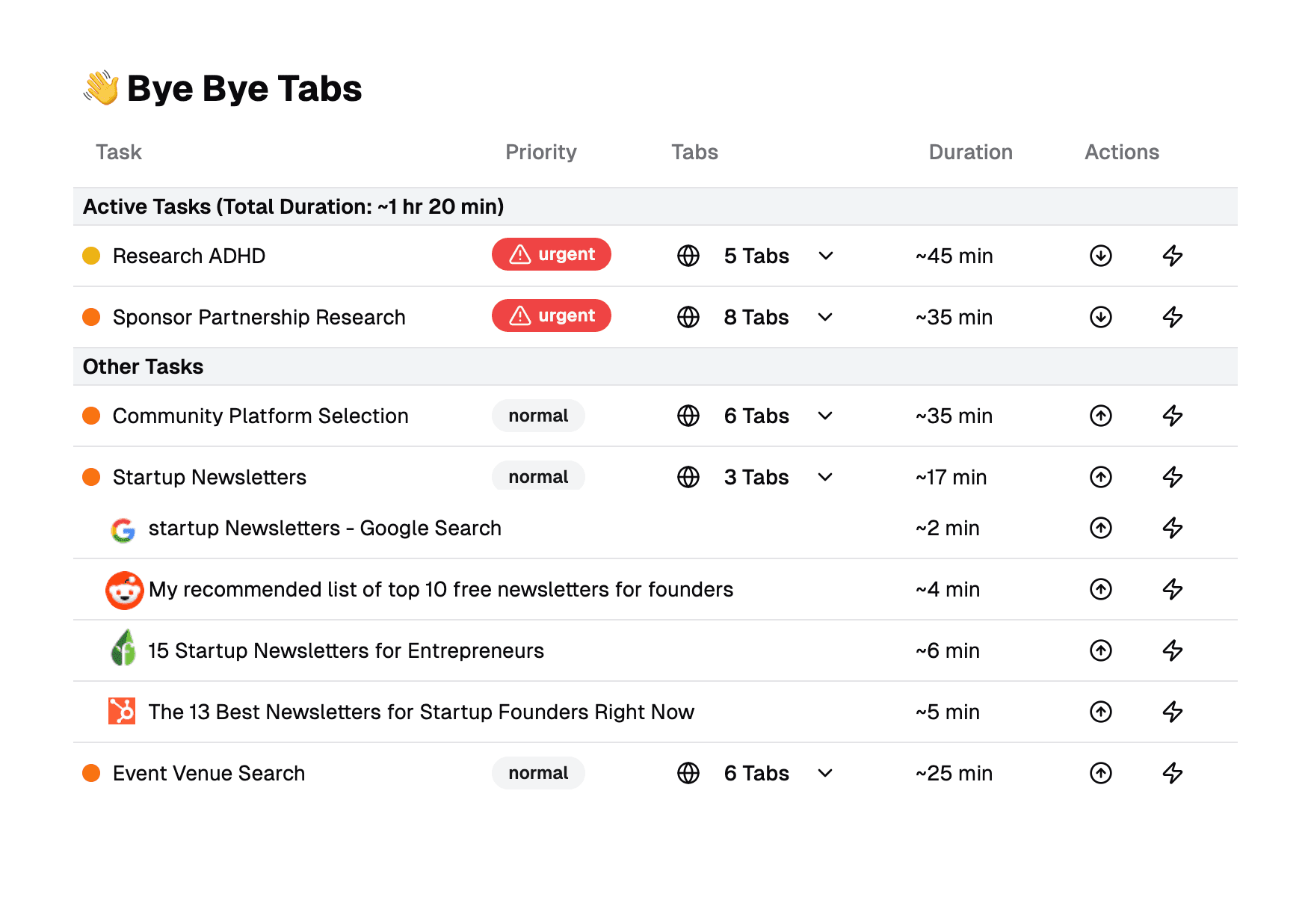Click the Google favicon on the search tab row
This screenshot has width=1311, height=924.
click(123, 530)
